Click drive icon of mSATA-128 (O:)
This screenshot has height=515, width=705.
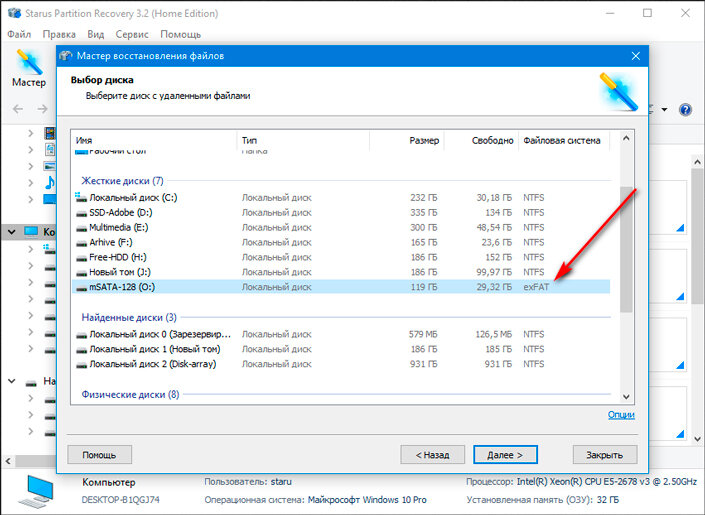[x=81, y=287]
